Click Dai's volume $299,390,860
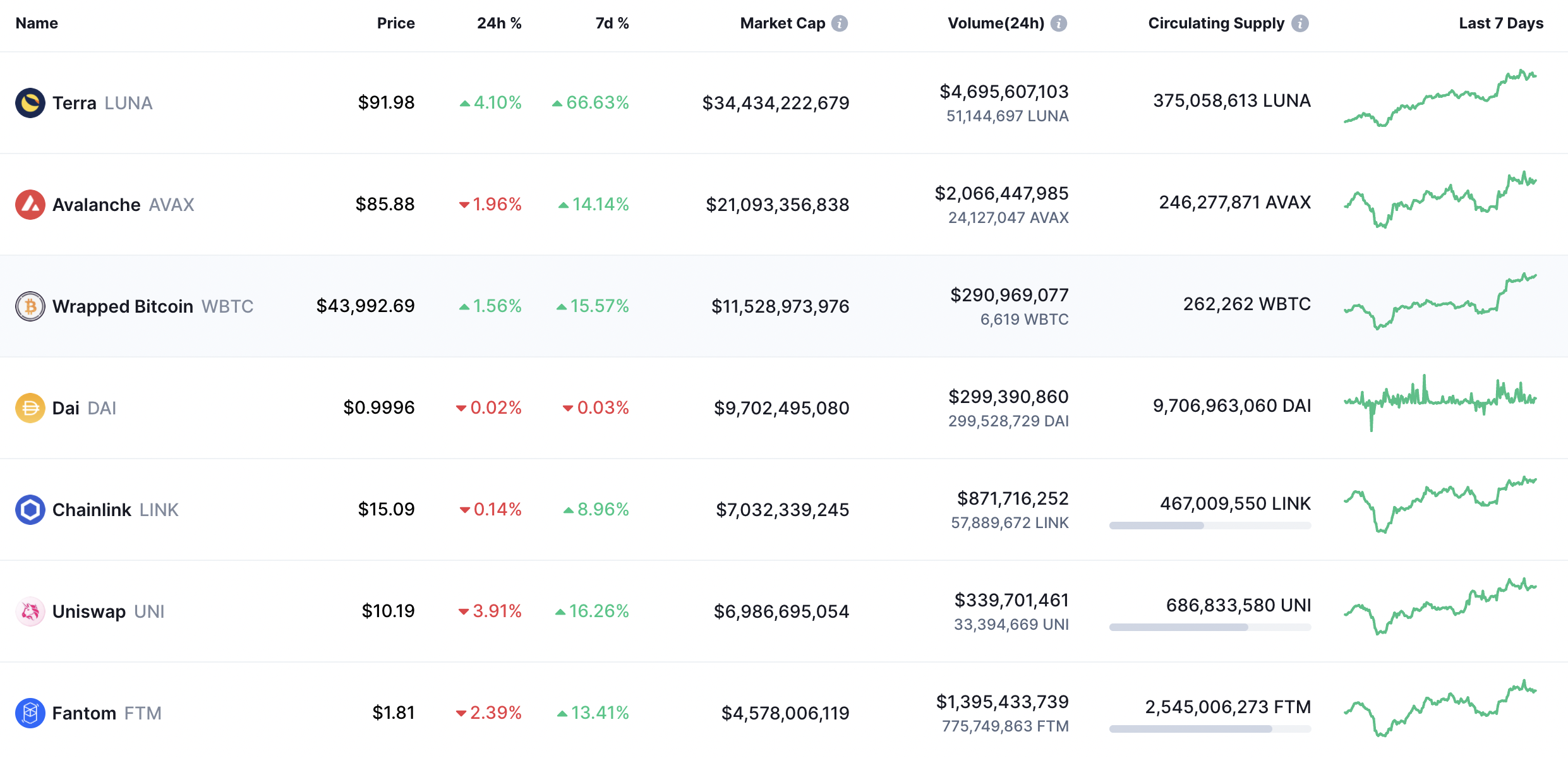 click(x=1008, y=397)
